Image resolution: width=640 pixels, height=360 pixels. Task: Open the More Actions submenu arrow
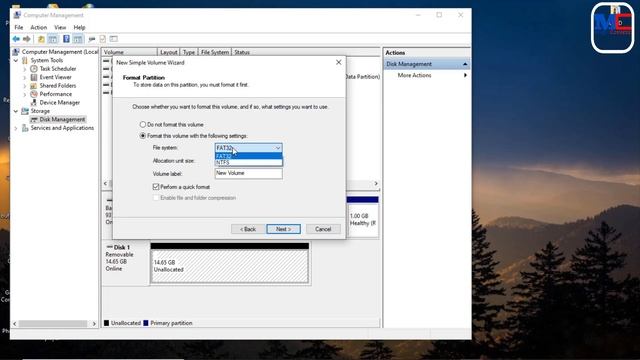pos(465,76)
